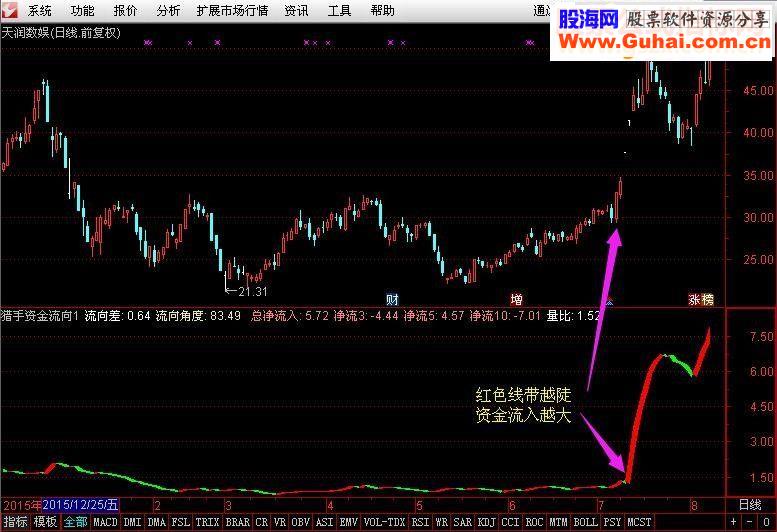The height and width of the screenshot is (532, 777).
Task: Click the 日线 period selector
Action: [750, 505]
